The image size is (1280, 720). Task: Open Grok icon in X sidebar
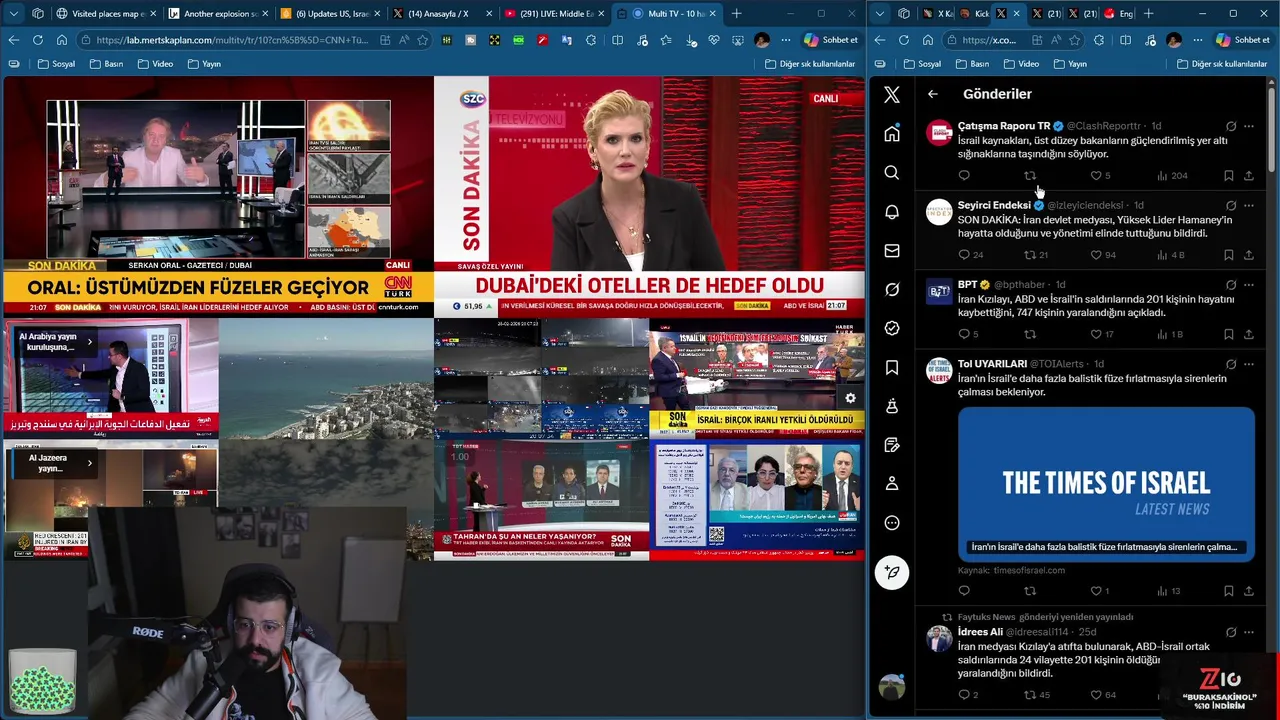tap(892, 290)
